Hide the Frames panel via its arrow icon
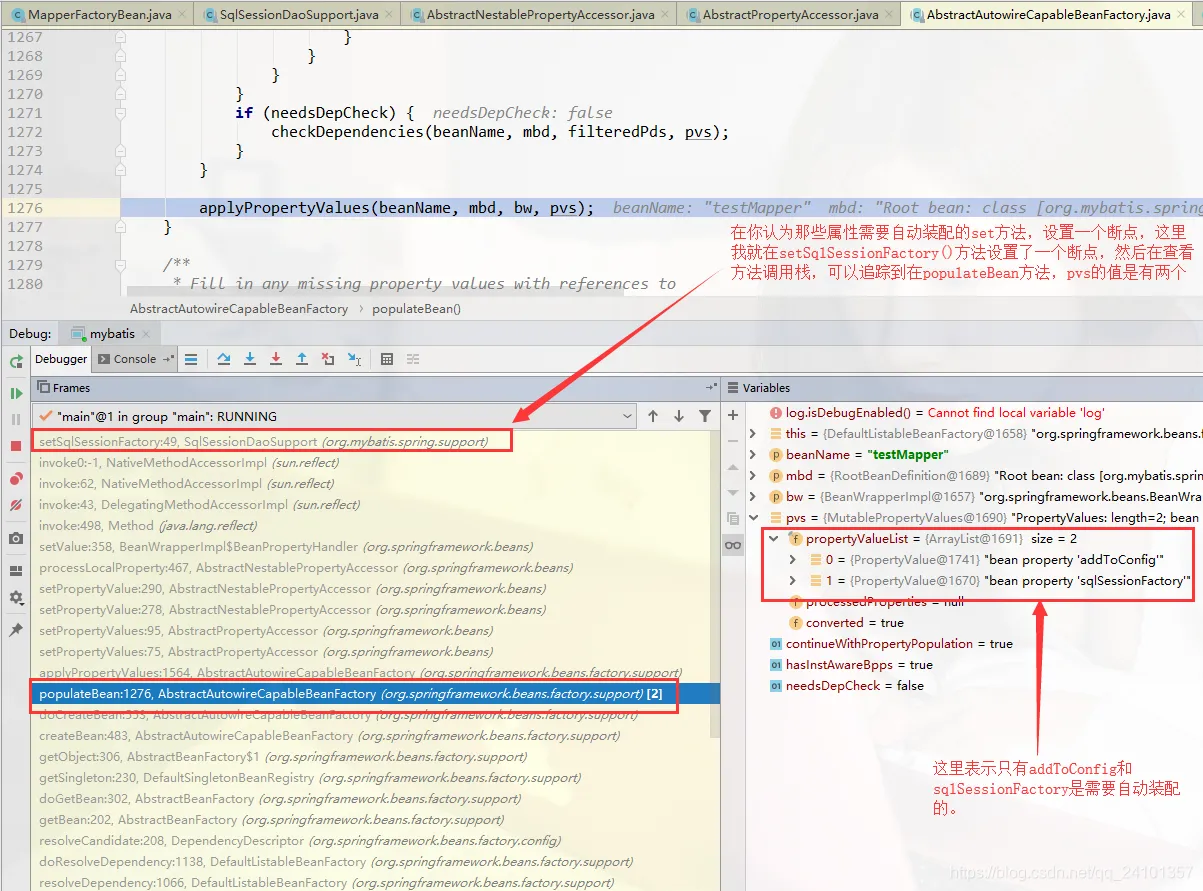 click(711, 387)
